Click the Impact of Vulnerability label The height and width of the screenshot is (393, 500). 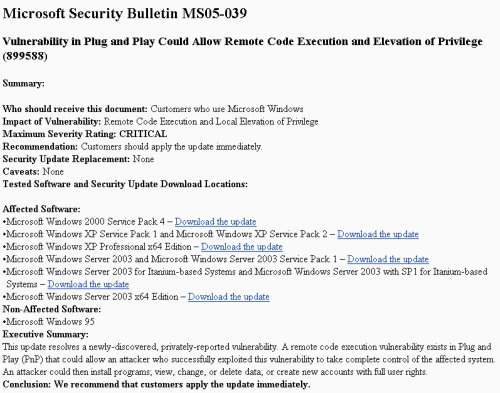pos(52,122)
